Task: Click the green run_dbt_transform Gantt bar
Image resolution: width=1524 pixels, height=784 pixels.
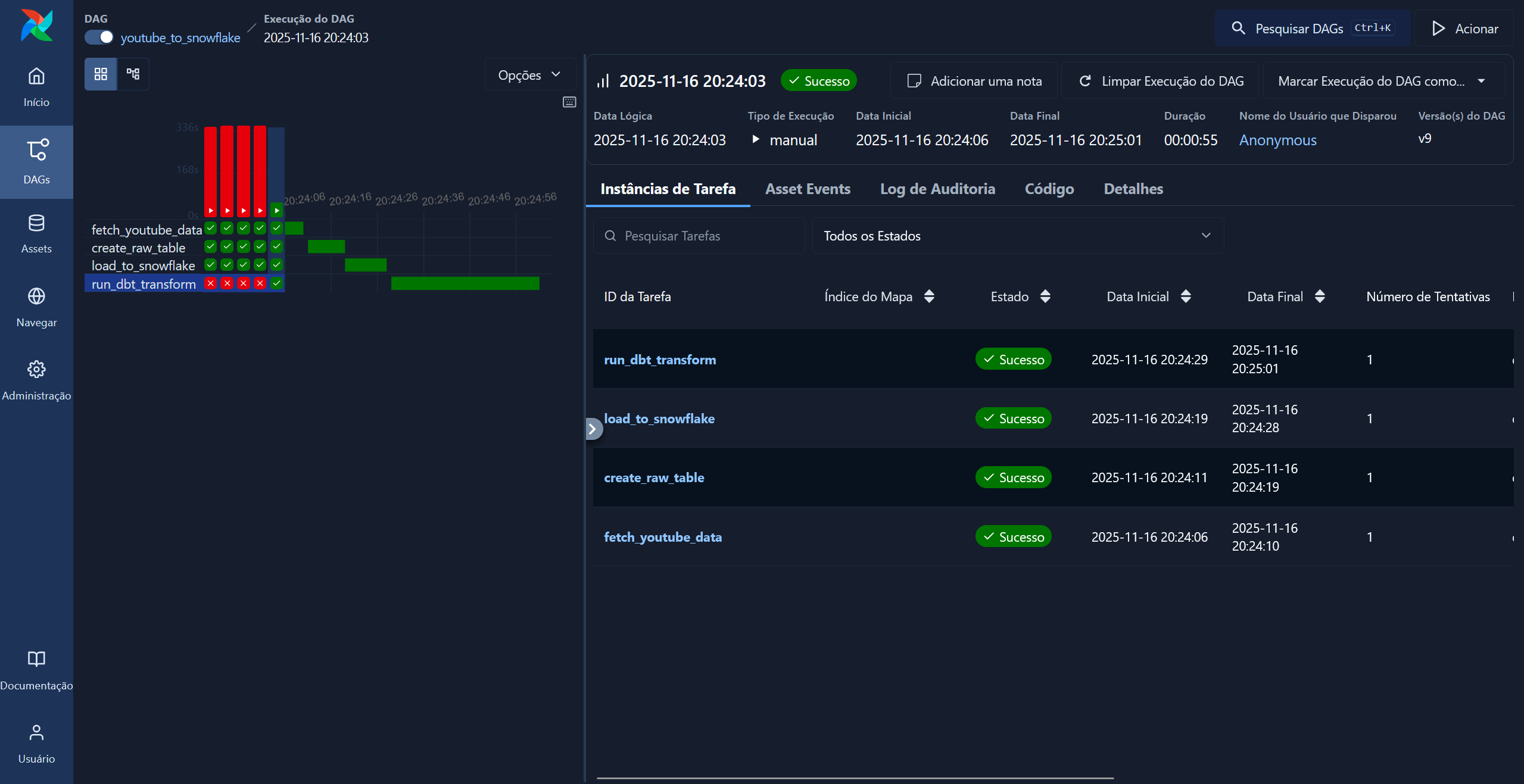Action: [465, 283]
